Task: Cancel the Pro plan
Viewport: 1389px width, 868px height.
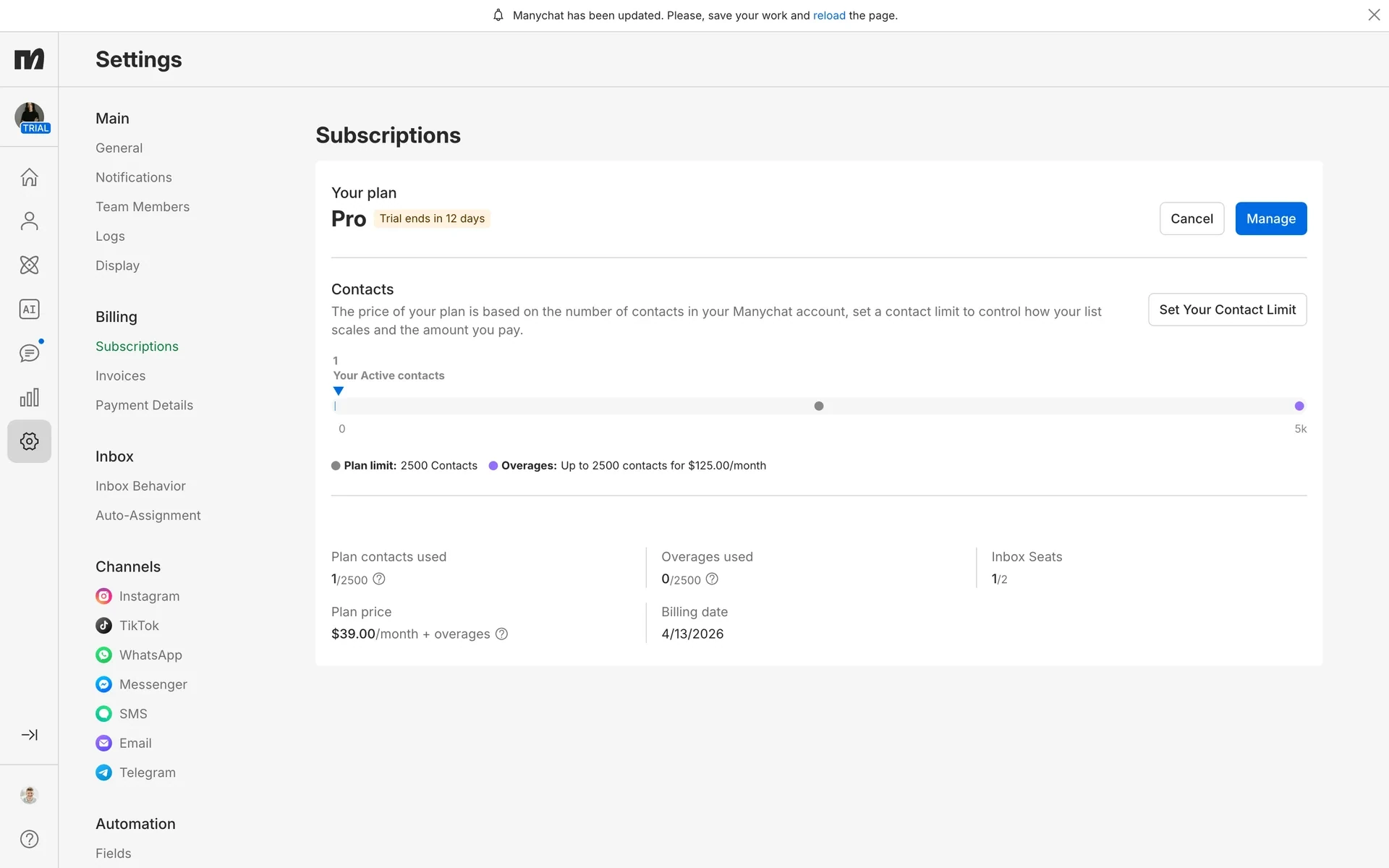Action: [x=1192, y=218]
